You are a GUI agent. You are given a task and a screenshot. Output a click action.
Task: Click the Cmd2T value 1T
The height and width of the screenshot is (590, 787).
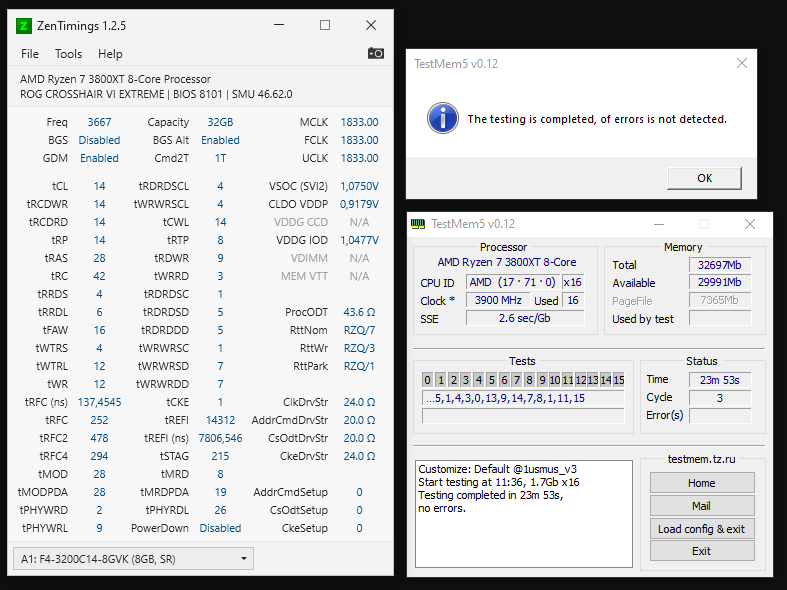point(220,158)
